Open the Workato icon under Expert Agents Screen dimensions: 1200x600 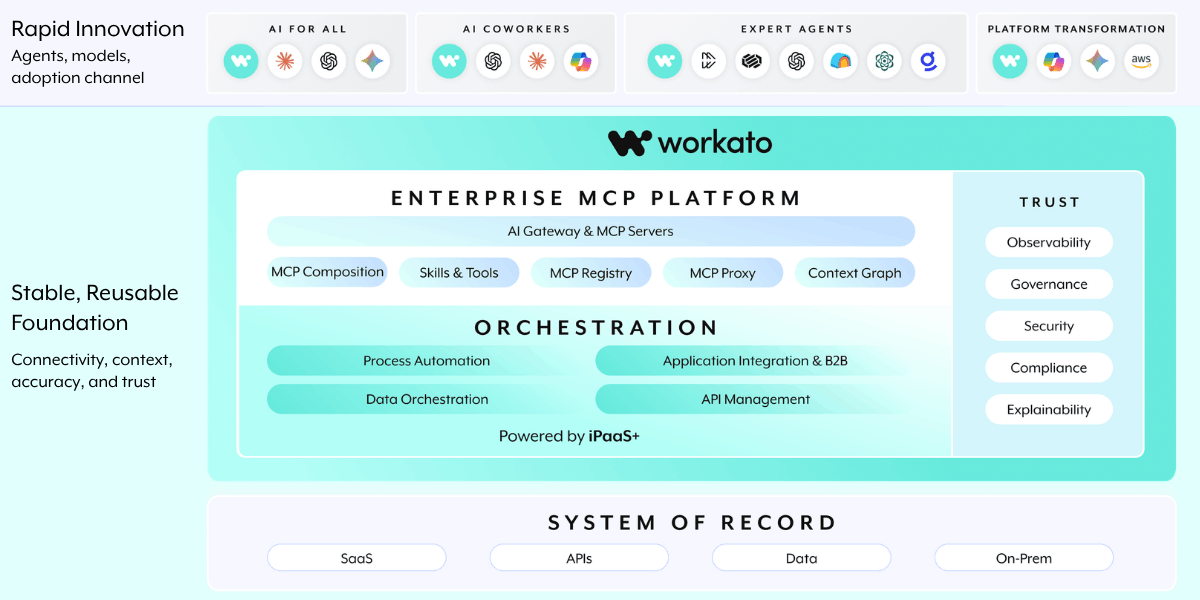pyautogui.click(x=665, y=62)
